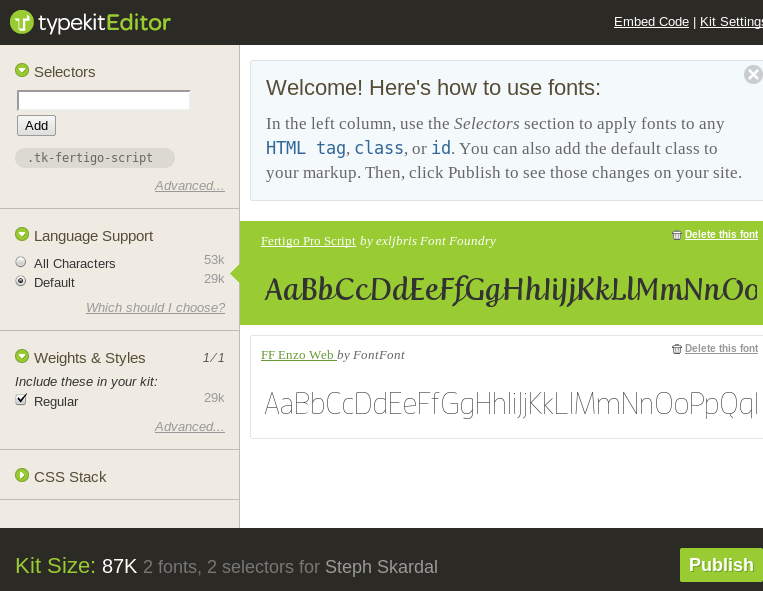Publish the kit
This screenshot has width=763, height=591.
click(x=721, y=565)
